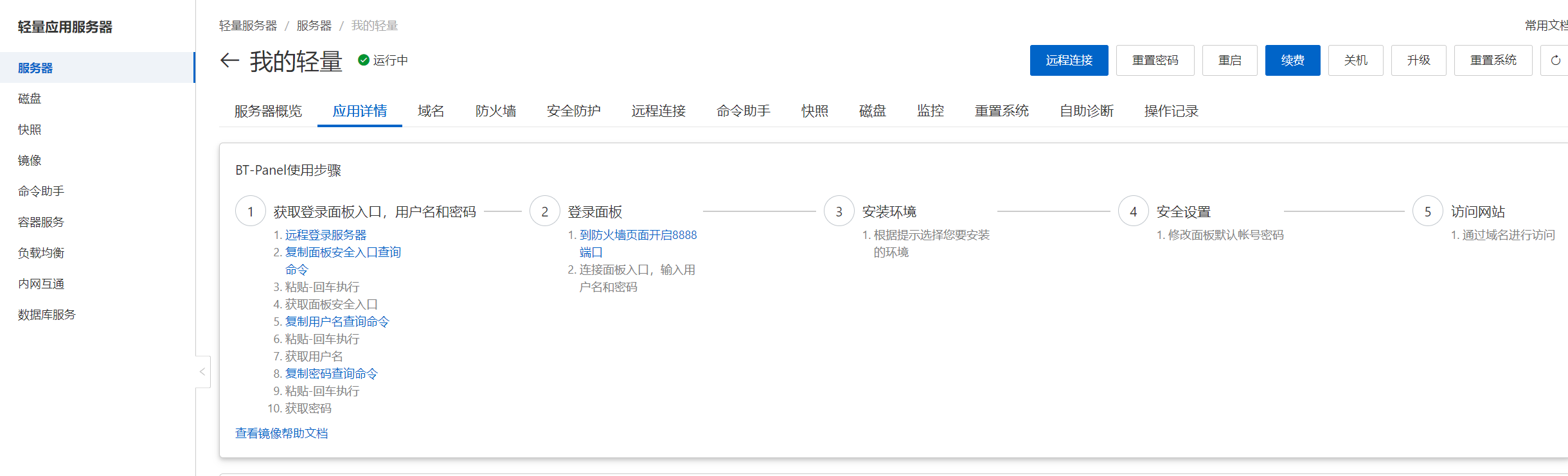Screen dimensions: 1568x476
Task: Open the 域名 tab
Action: click(431, 111)
